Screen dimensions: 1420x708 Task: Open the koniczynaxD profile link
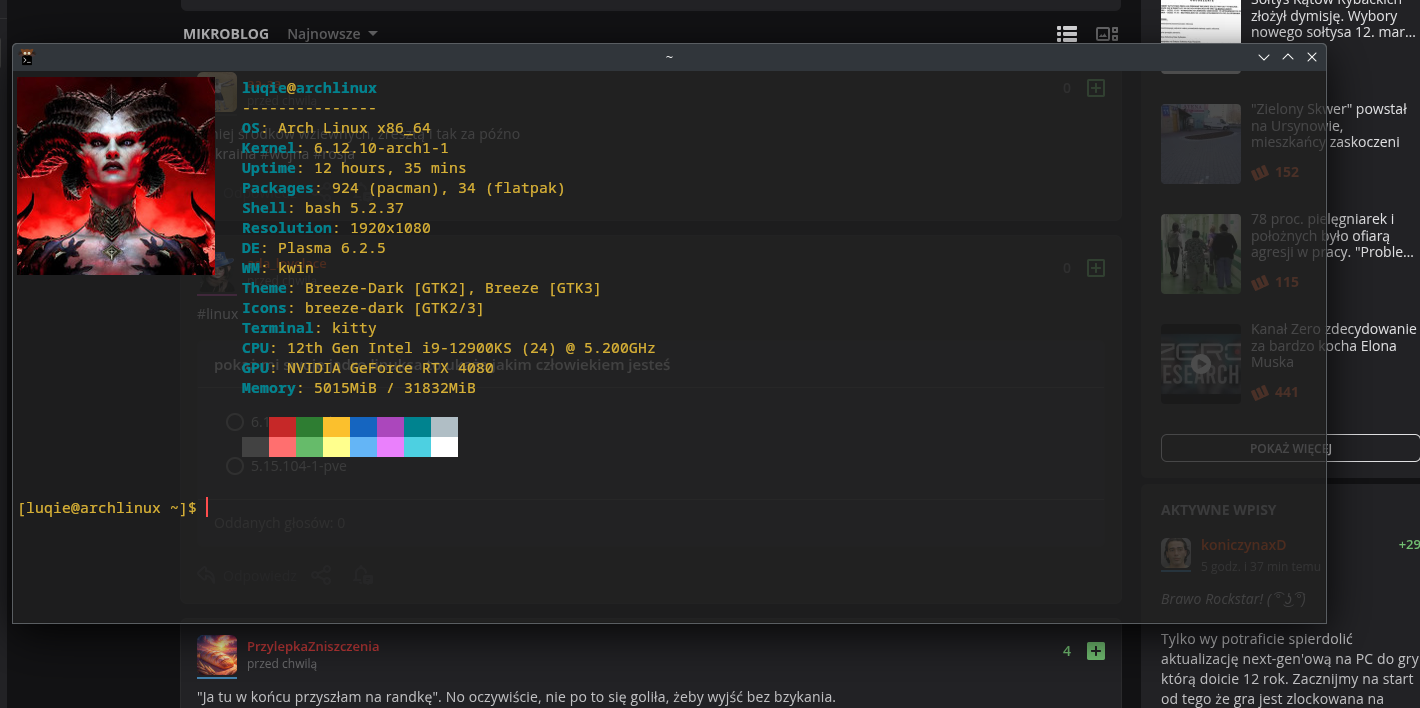(1243, 545)
